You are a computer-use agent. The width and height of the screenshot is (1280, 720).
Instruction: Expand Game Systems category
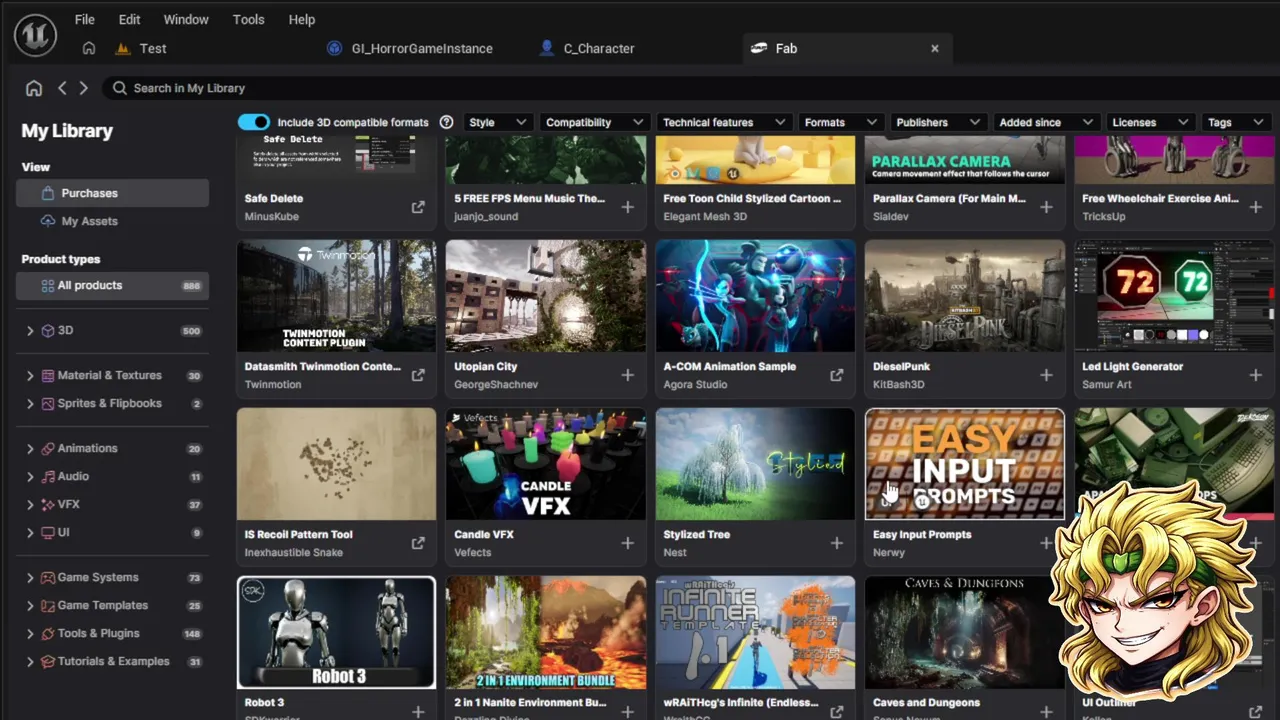30,578
